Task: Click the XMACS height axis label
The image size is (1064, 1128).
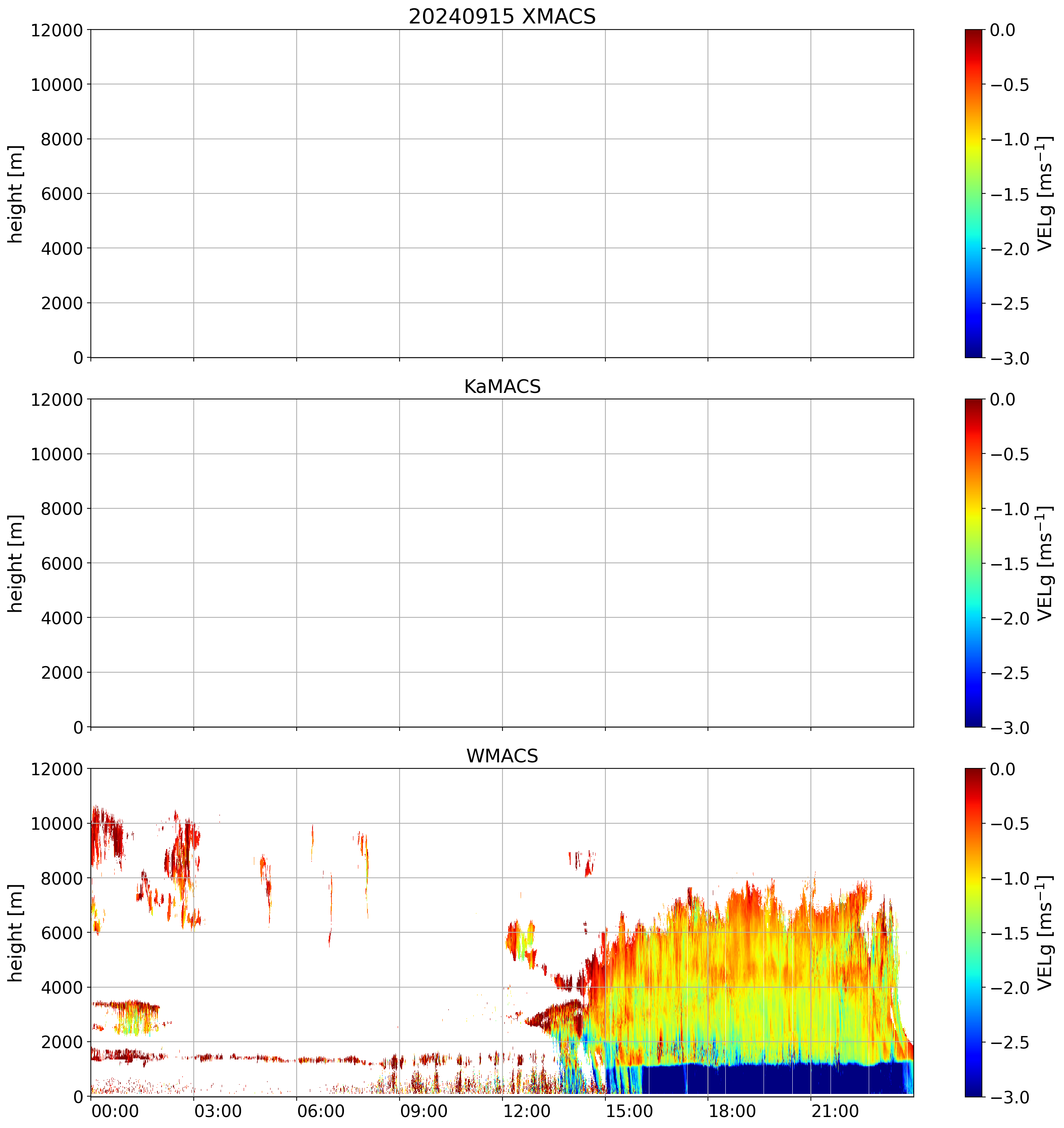Action: click(16, 193)
